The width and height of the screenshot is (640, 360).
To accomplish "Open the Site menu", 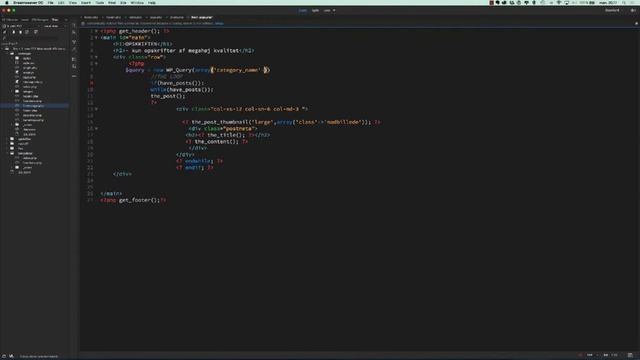I will (123, 2).
